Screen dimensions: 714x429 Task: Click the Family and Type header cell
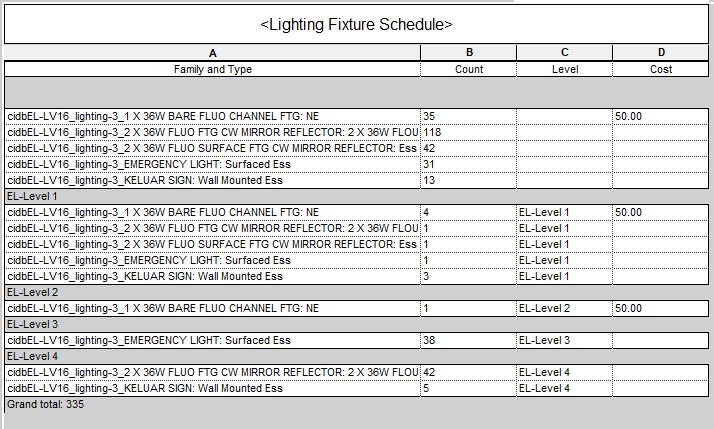[x=212, y=69]
